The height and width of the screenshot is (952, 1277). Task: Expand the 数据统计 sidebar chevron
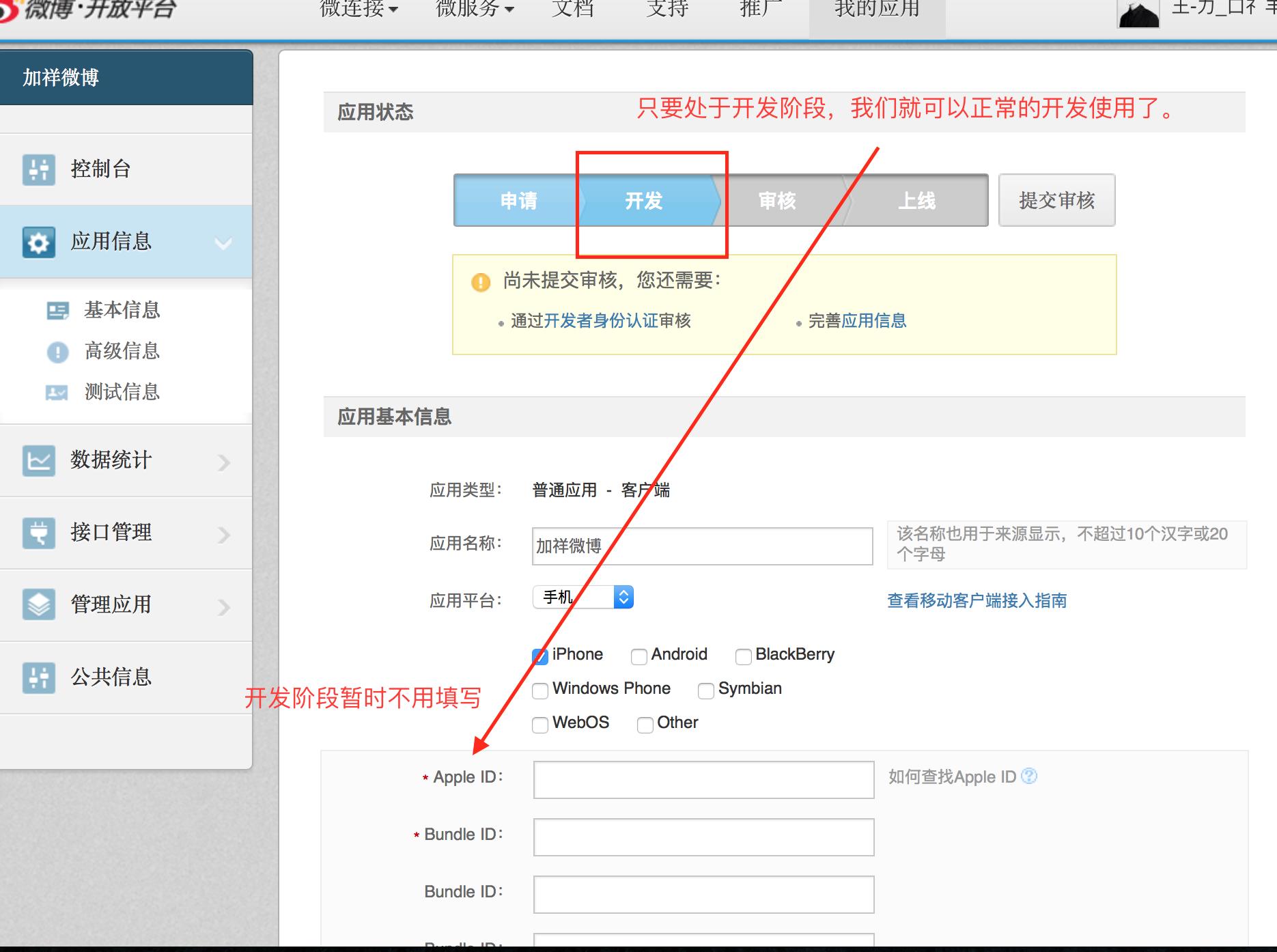pos(224,462)
